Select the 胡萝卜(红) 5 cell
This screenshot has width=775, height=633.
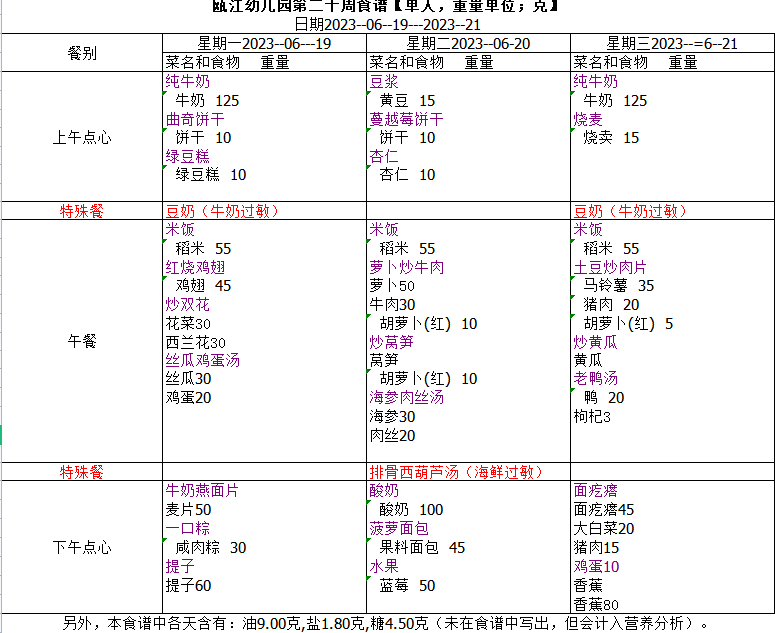coord(628,323)
